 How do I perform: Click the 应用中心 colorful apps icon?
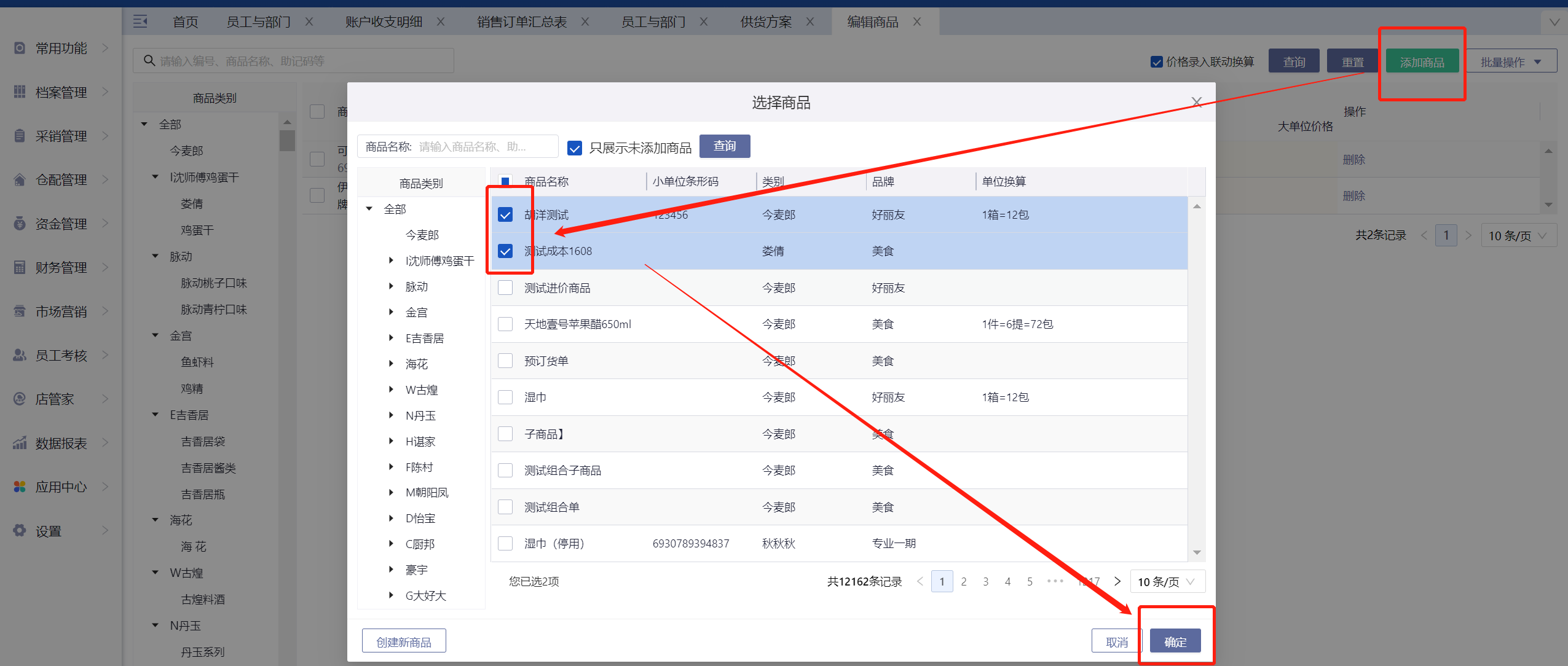point(20,487)
